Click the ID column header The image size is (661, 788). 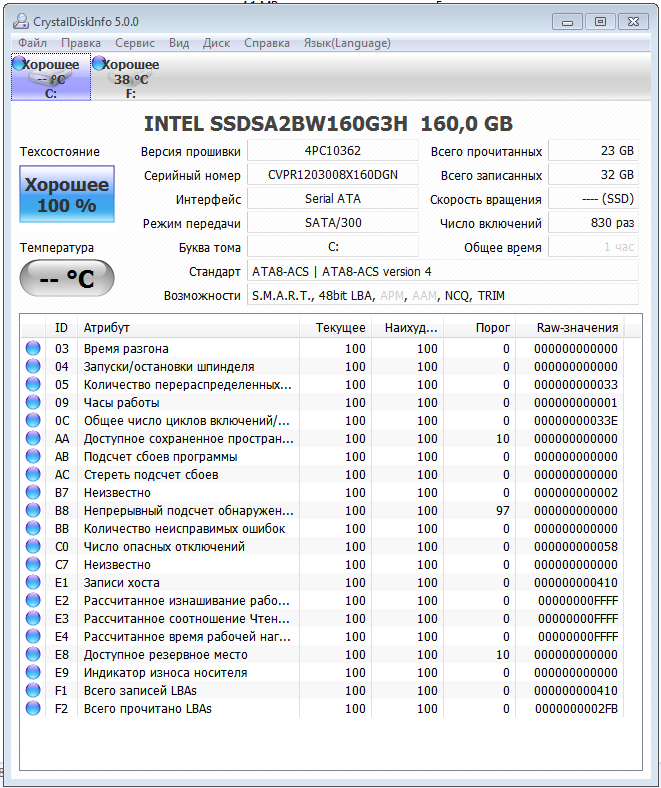(61, 328)
